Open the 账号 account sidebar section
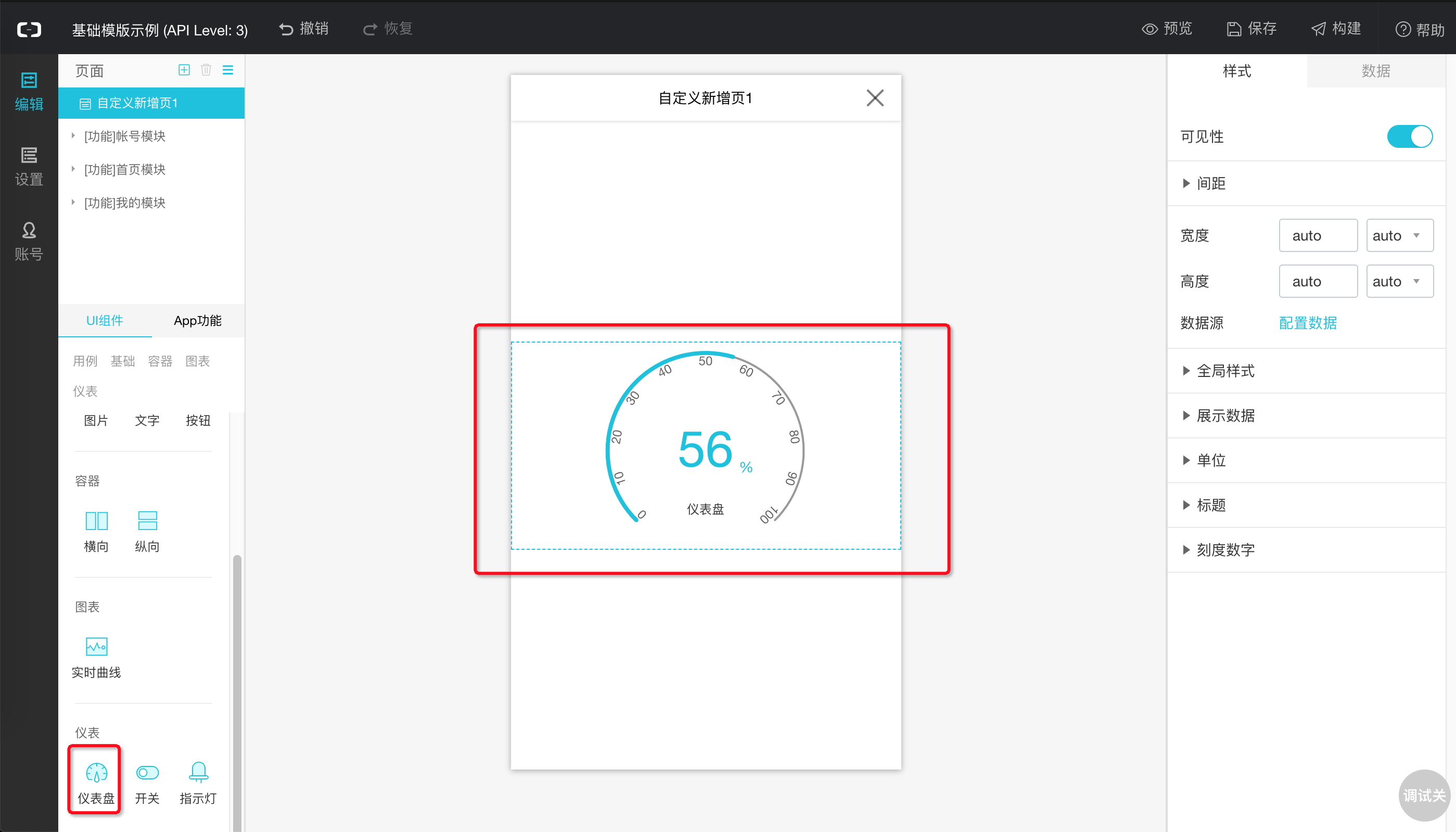The height and width of the screenshot is (832, 1456). coord(29,242)
